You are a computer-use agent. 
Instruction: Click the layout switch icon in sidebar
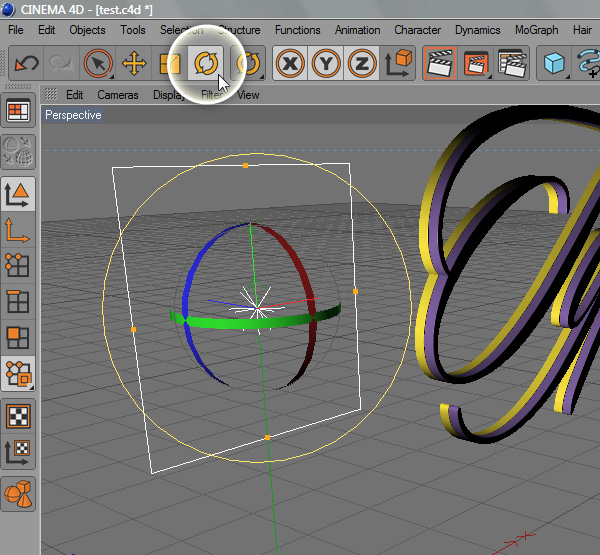click(x=18, y=112)
